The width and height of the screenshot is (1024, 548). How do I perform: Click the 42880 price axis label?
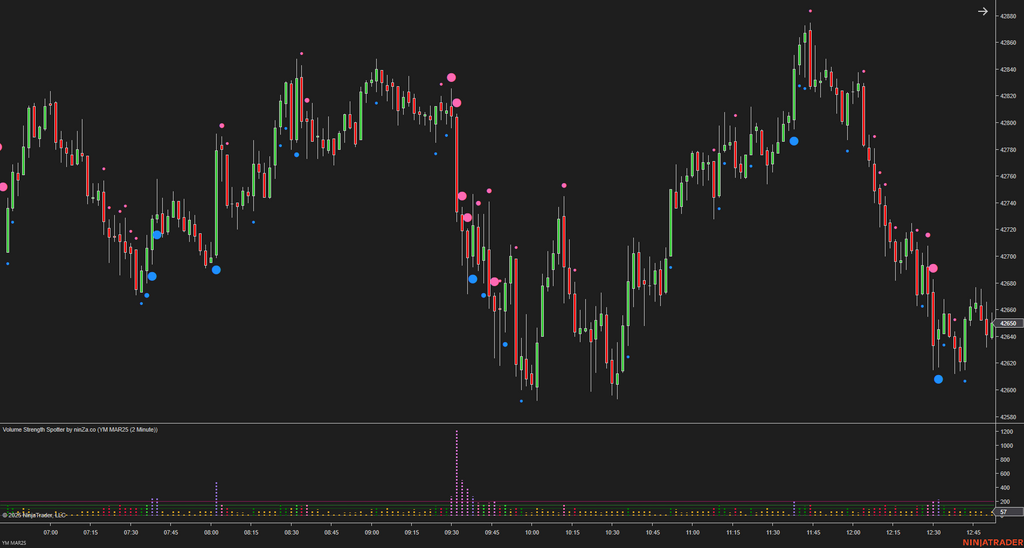(1008, 16)
